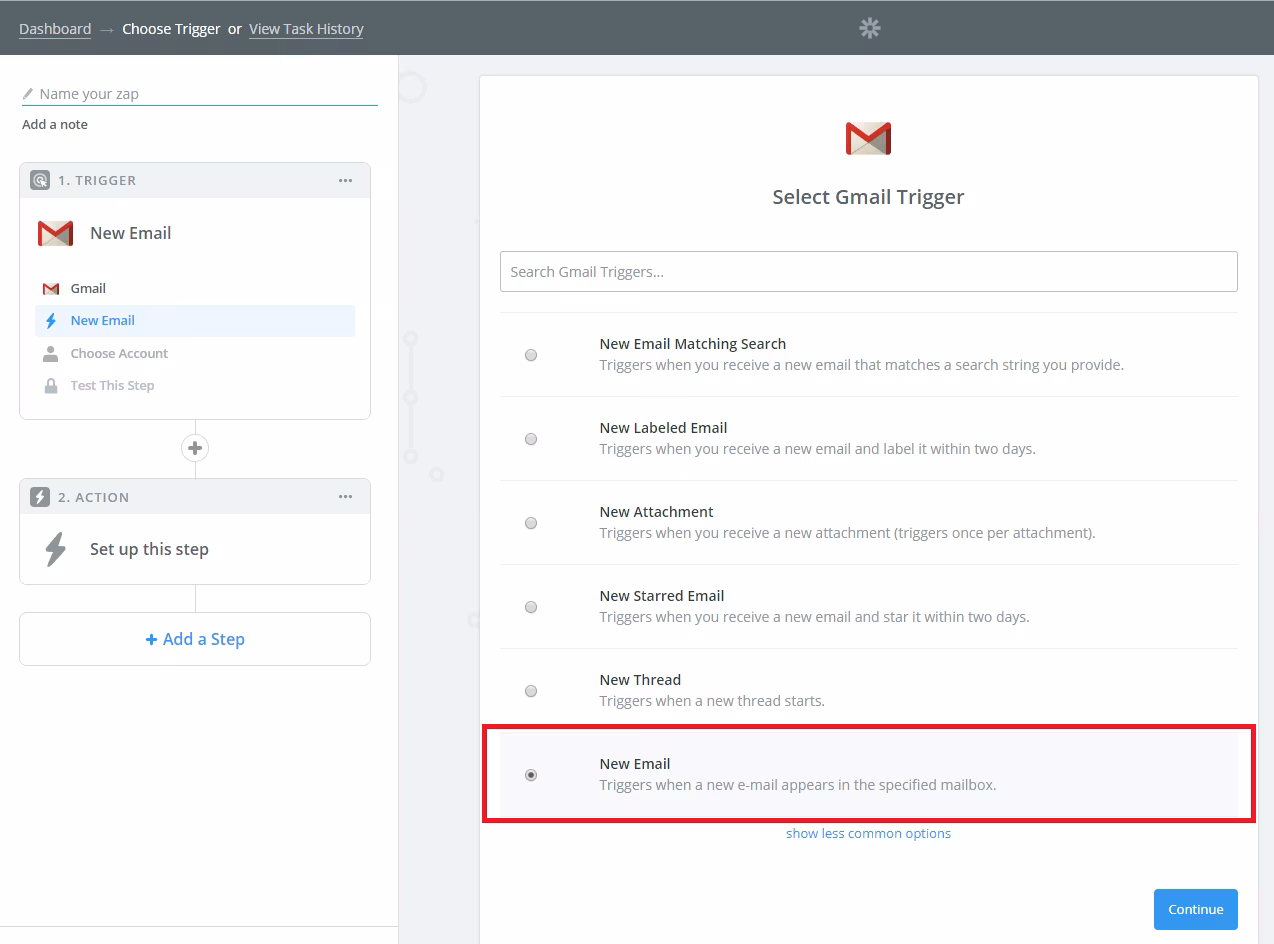Viewport: 1274px width, 944px height.
Task: Click the Trigger step icon in step 1 header
Action: click(40, 181)
